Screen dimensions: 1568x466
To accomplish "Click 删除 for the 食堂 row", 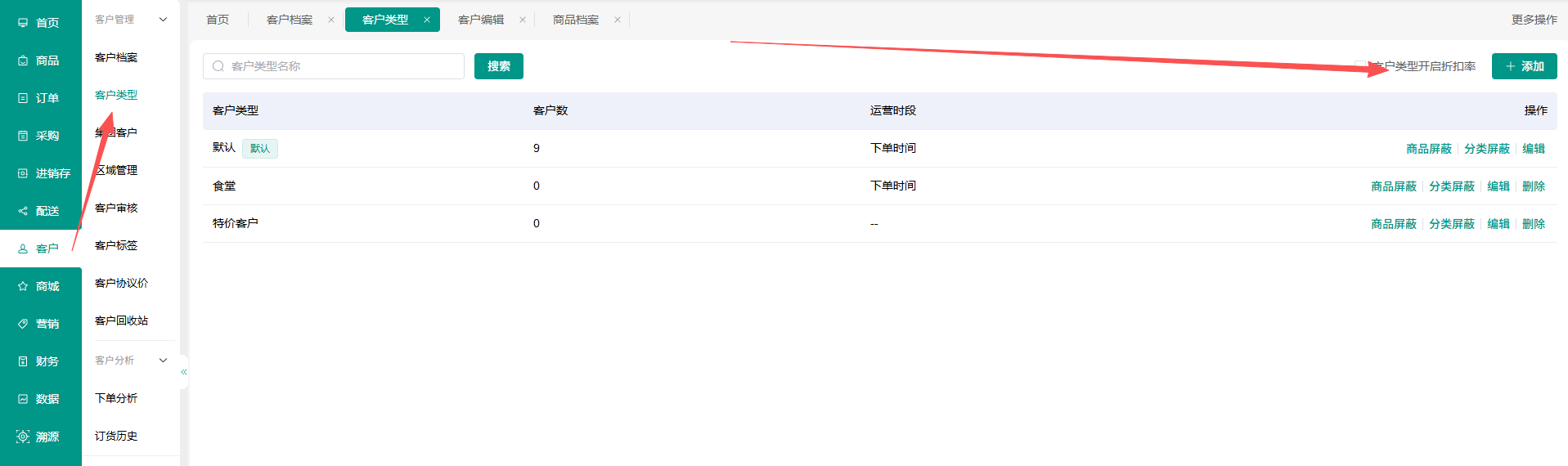I will pos(1534,186).
